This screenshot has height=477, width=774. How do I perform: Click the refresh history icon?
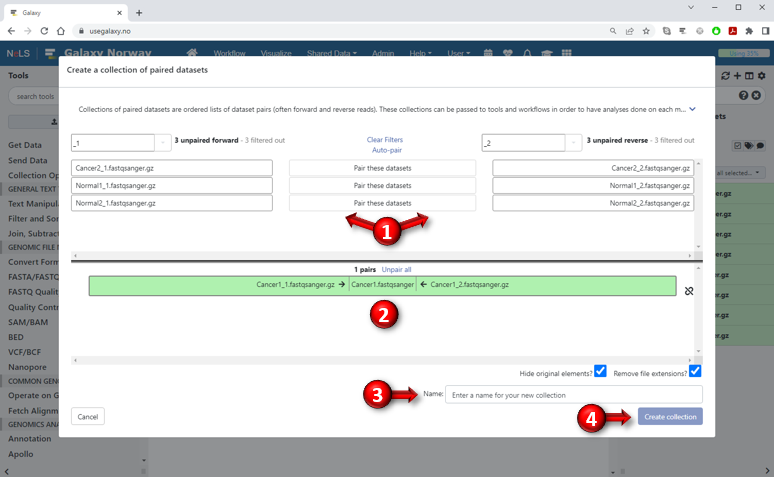pos(724,76)
